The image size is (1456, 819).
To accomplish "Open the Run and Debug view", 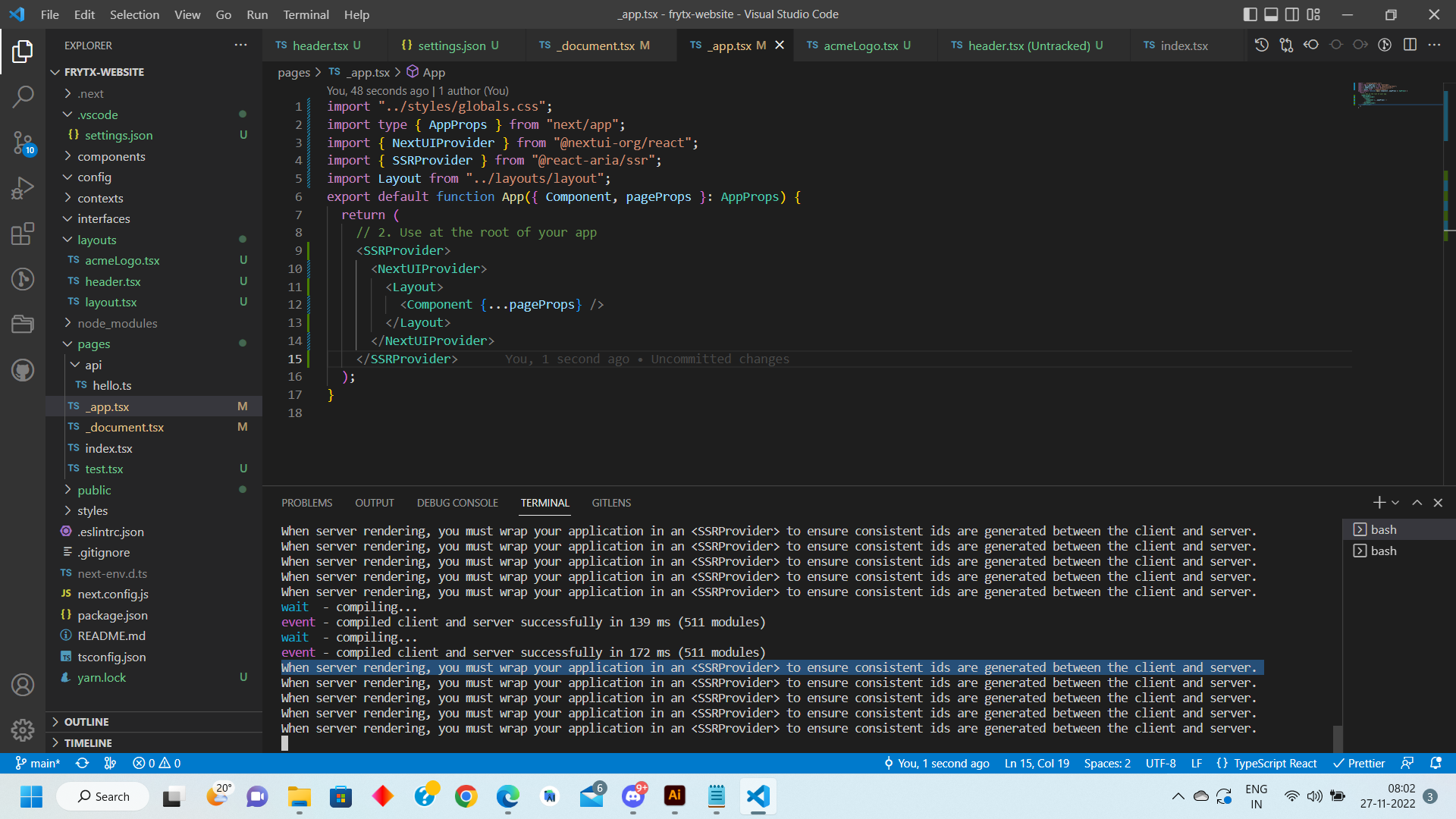I will click(23, 188).
